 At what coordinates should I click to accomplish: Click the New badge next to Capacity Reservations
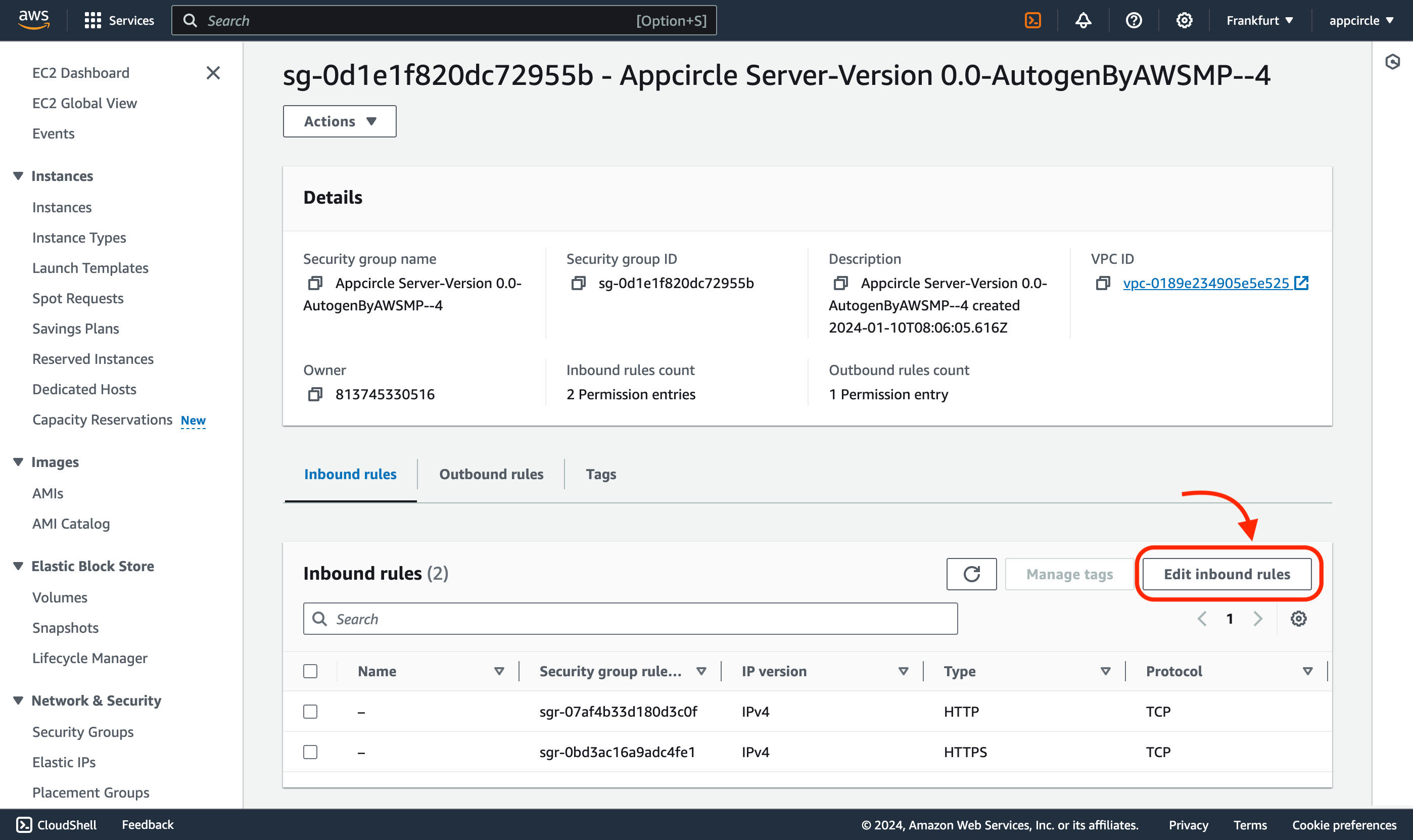click(193, 420)
